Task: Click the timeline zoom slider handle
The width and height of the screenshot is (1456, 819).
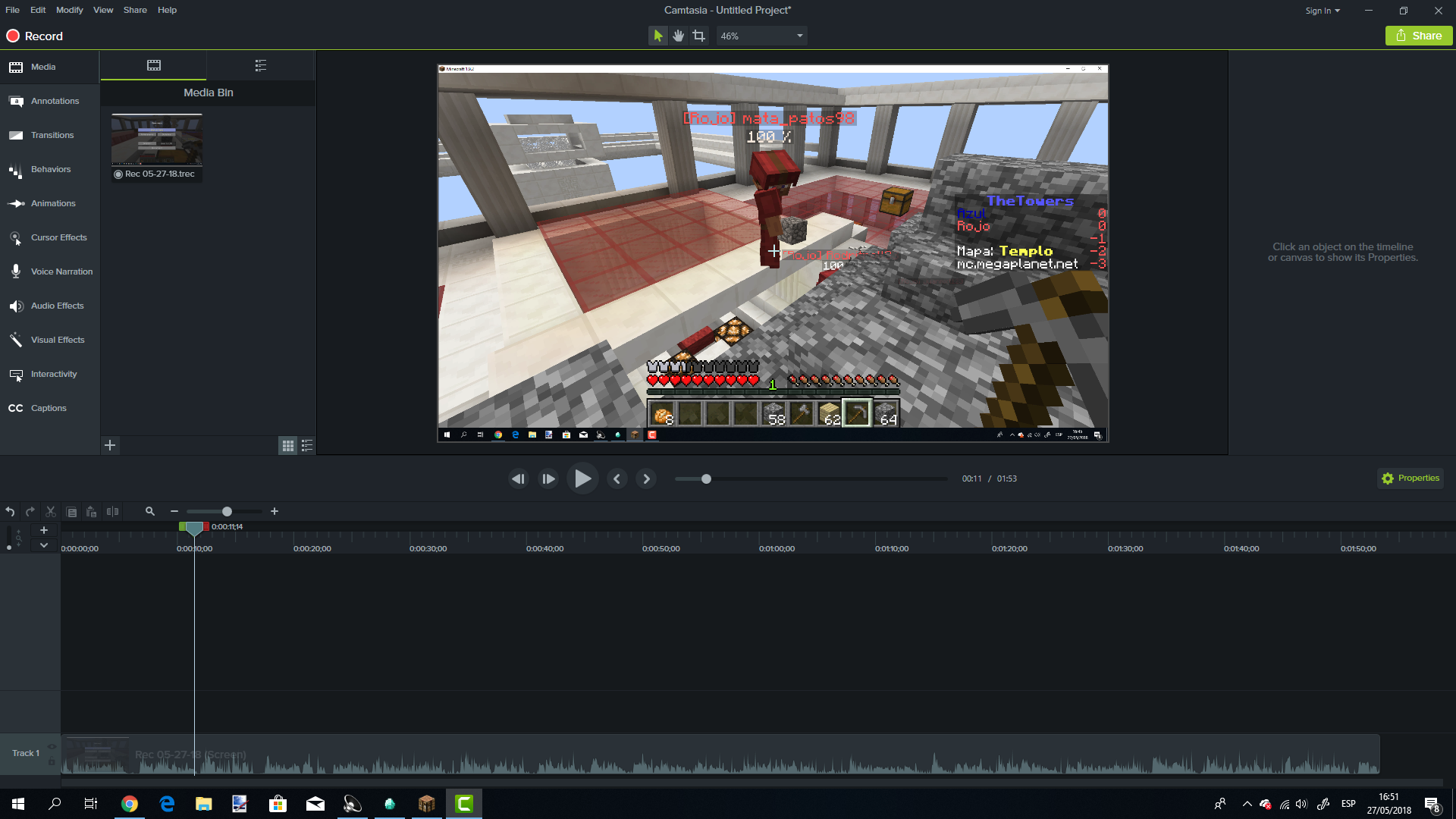Action: pos(227,512)
